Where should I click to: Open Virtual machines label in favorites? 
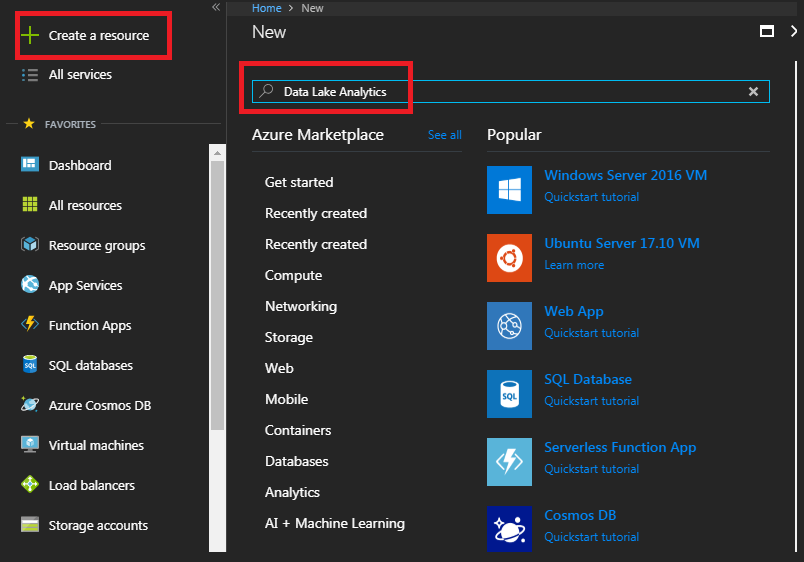click(x=96, y=445)
